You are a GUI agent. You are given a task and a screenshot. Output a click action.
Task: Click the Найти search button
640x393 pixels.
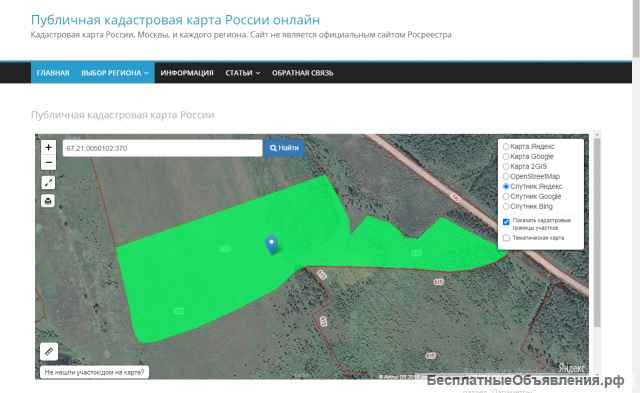click(x=284, y=148)
